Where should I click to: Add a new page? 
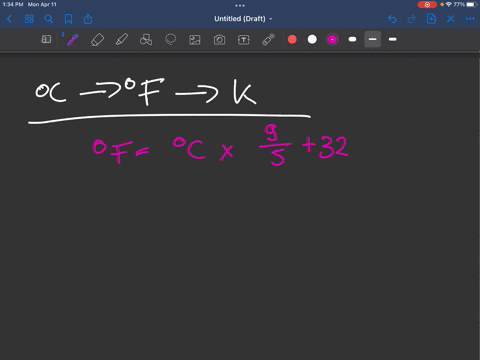pyautogui.click(x=431, y=19)
